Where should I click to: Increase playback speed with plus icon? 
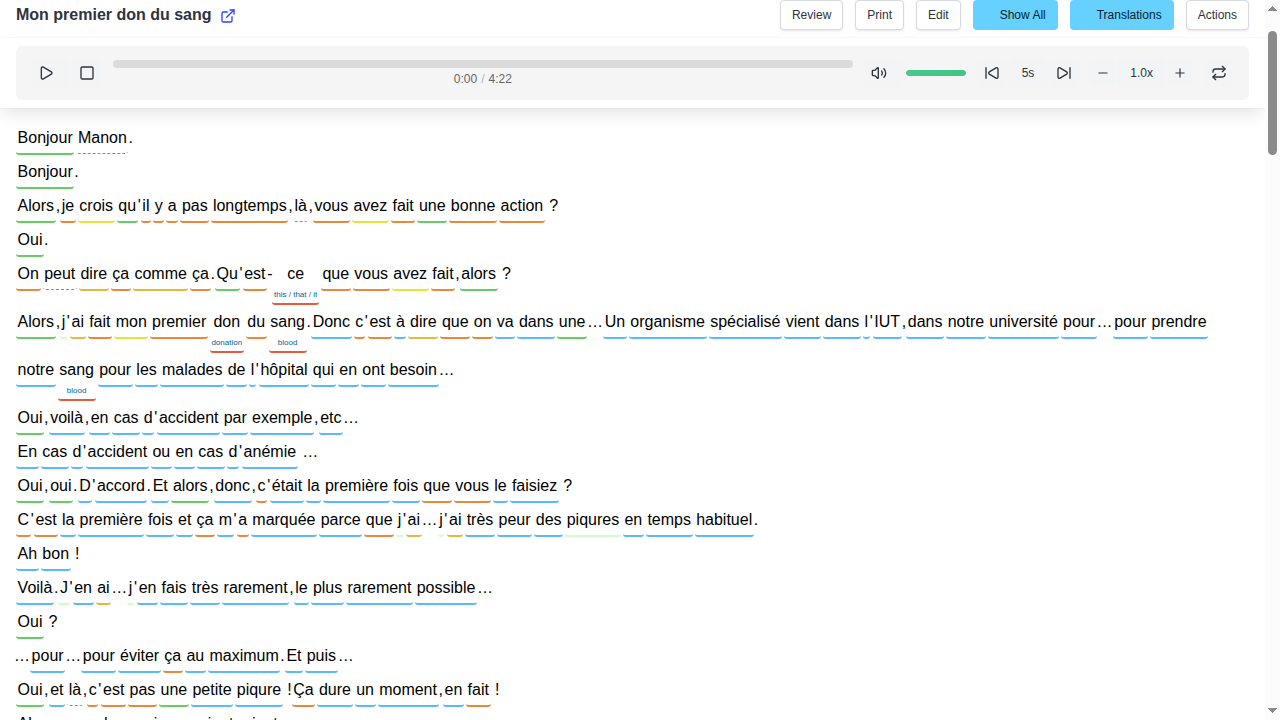[x=1180, y=73]
